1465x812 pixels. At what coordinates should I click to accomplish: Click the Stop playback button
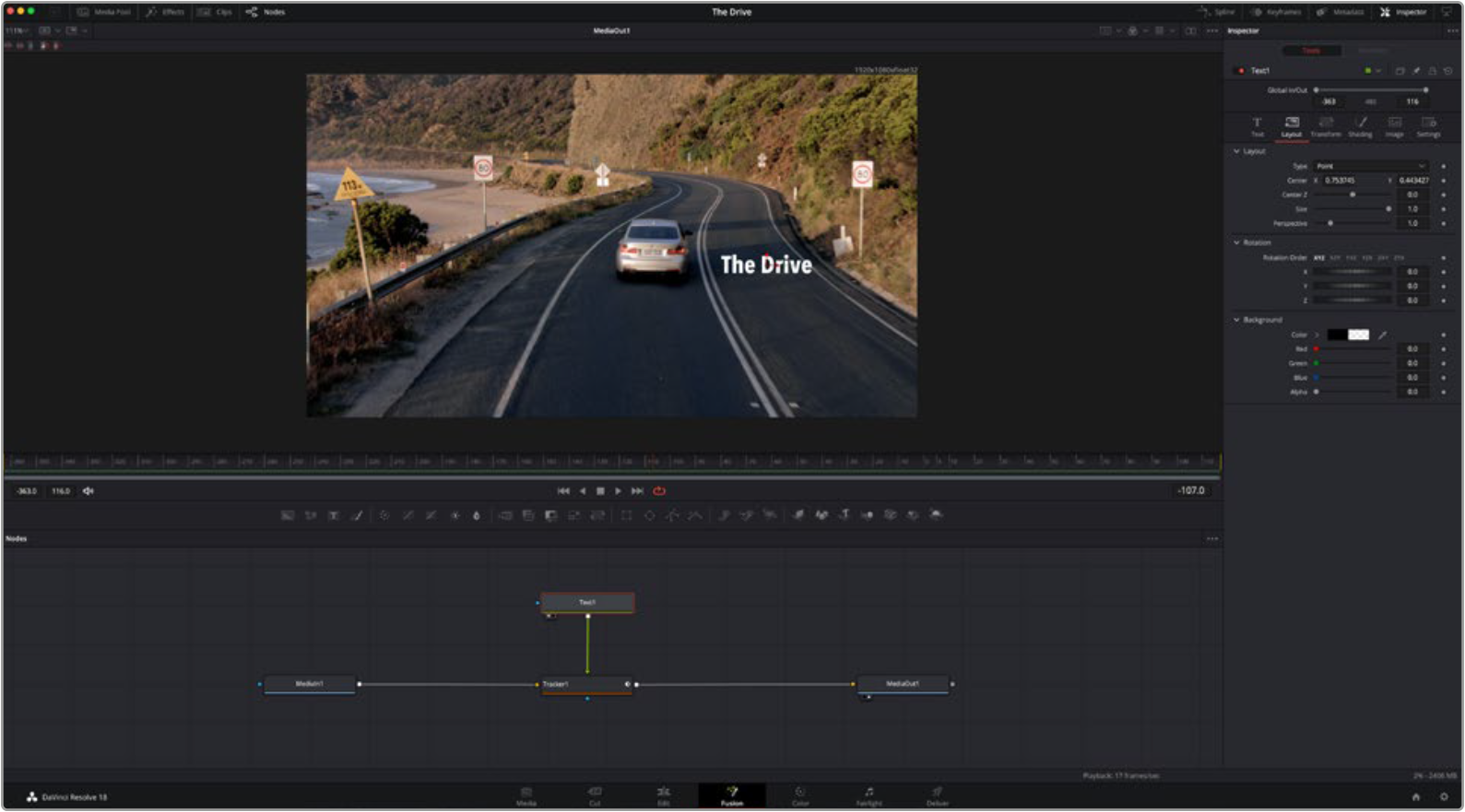click(600, 491)
